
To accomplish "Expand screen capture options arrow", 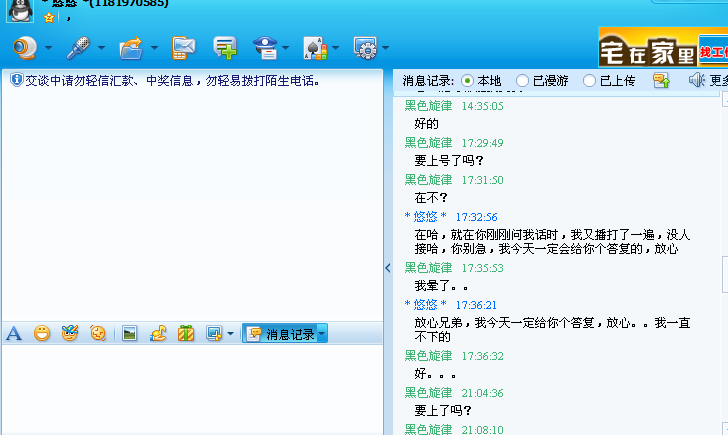I will click(x=230, y=333).
